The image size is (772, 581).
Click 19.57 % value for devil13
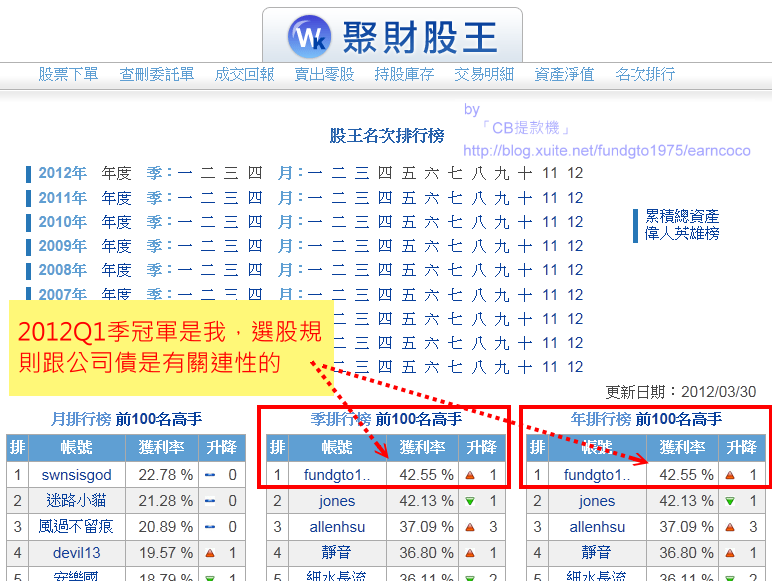[165, 553]
